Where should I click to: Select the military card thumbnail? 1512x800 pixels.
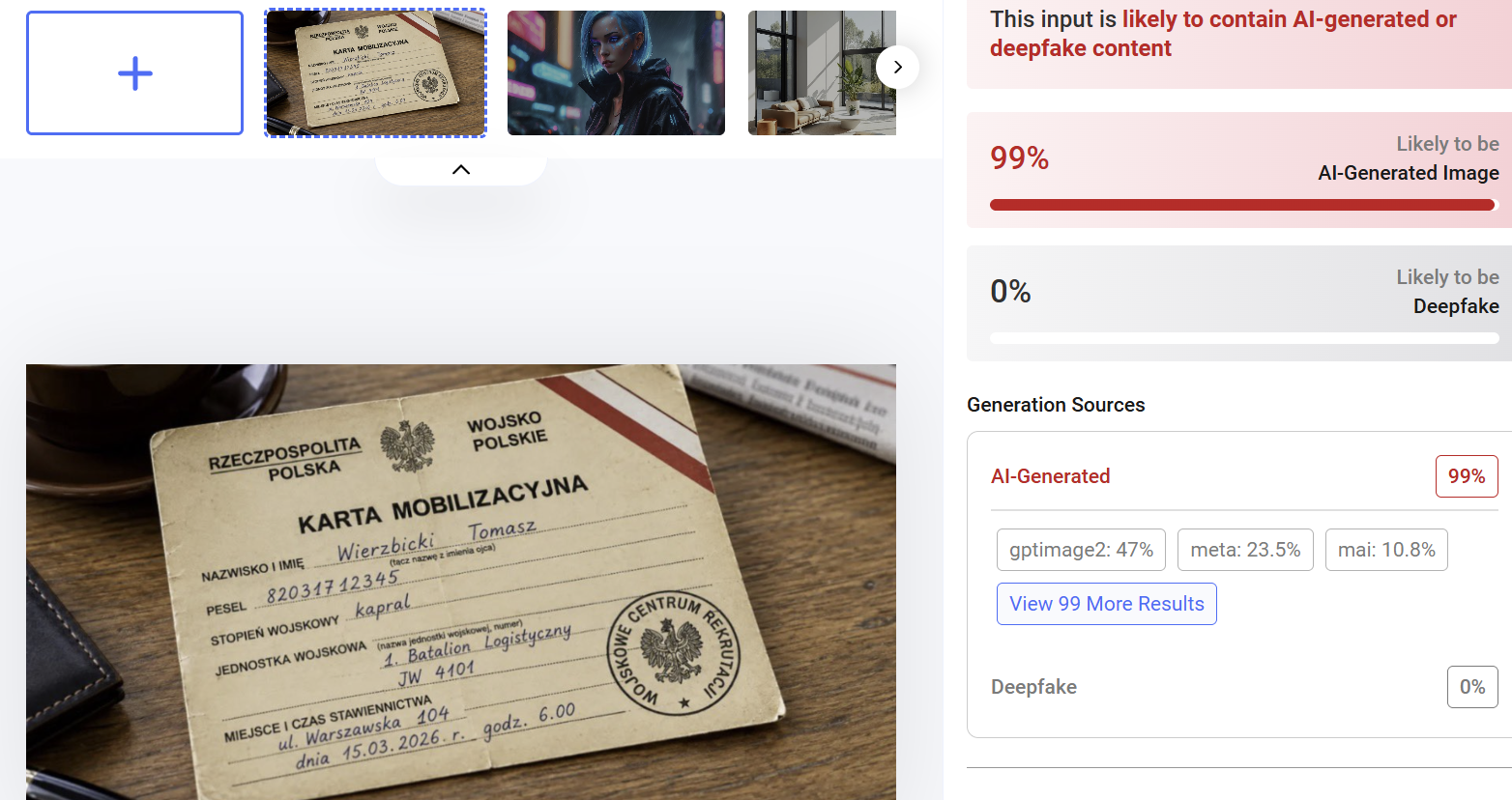[x=375, y=73]
